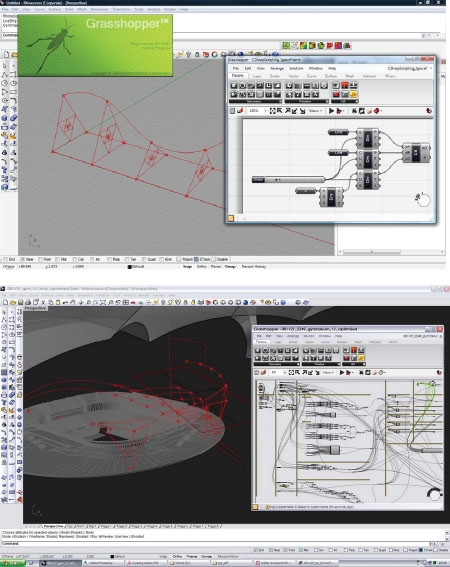Toggle Near osnap checkbox in upper Rhino window
Screen dimensions: 450x567
tap(23, 259)
